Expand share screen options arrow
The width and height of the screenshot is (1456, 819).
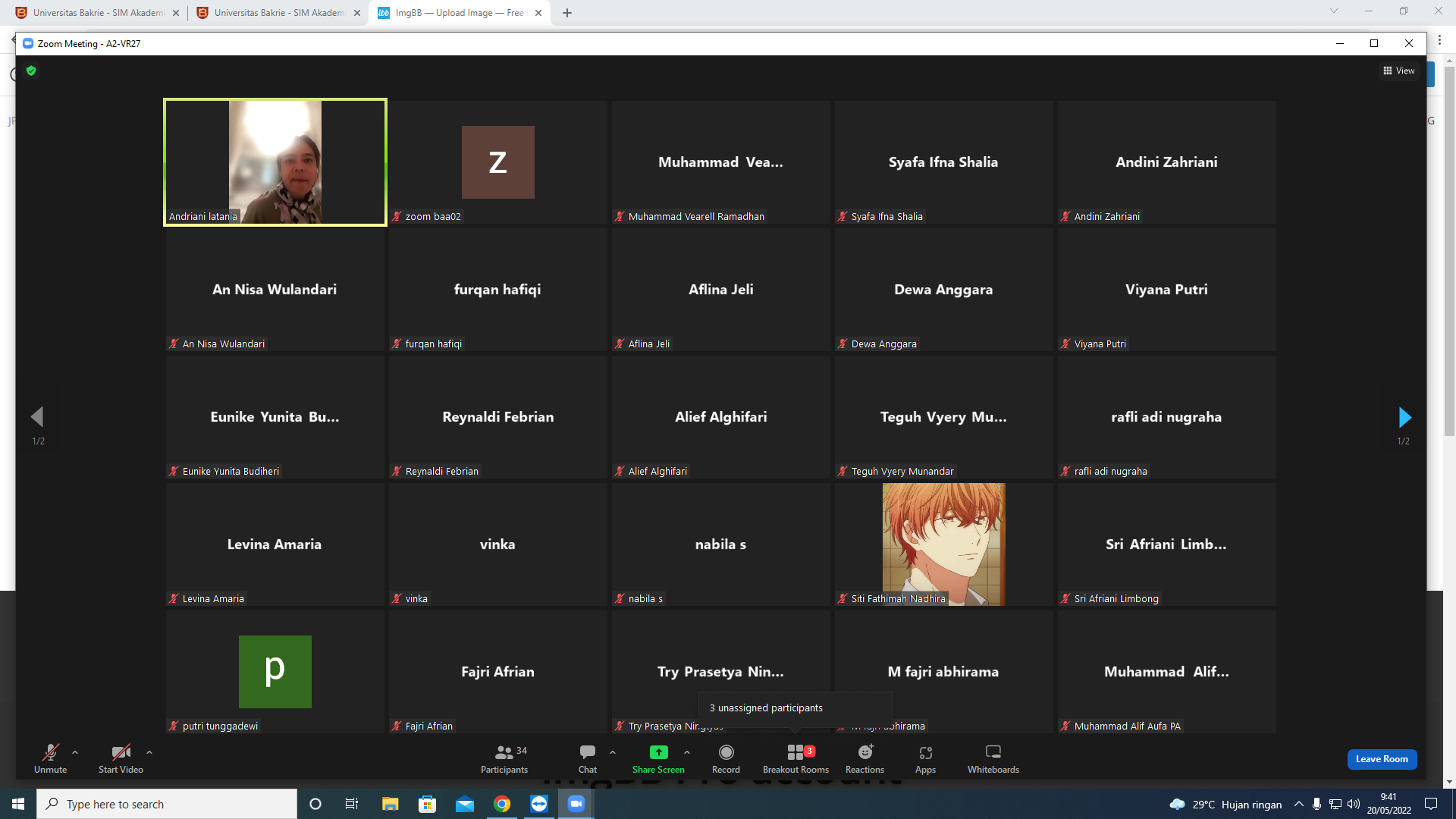pyautogui.click(x=687, y=752)
